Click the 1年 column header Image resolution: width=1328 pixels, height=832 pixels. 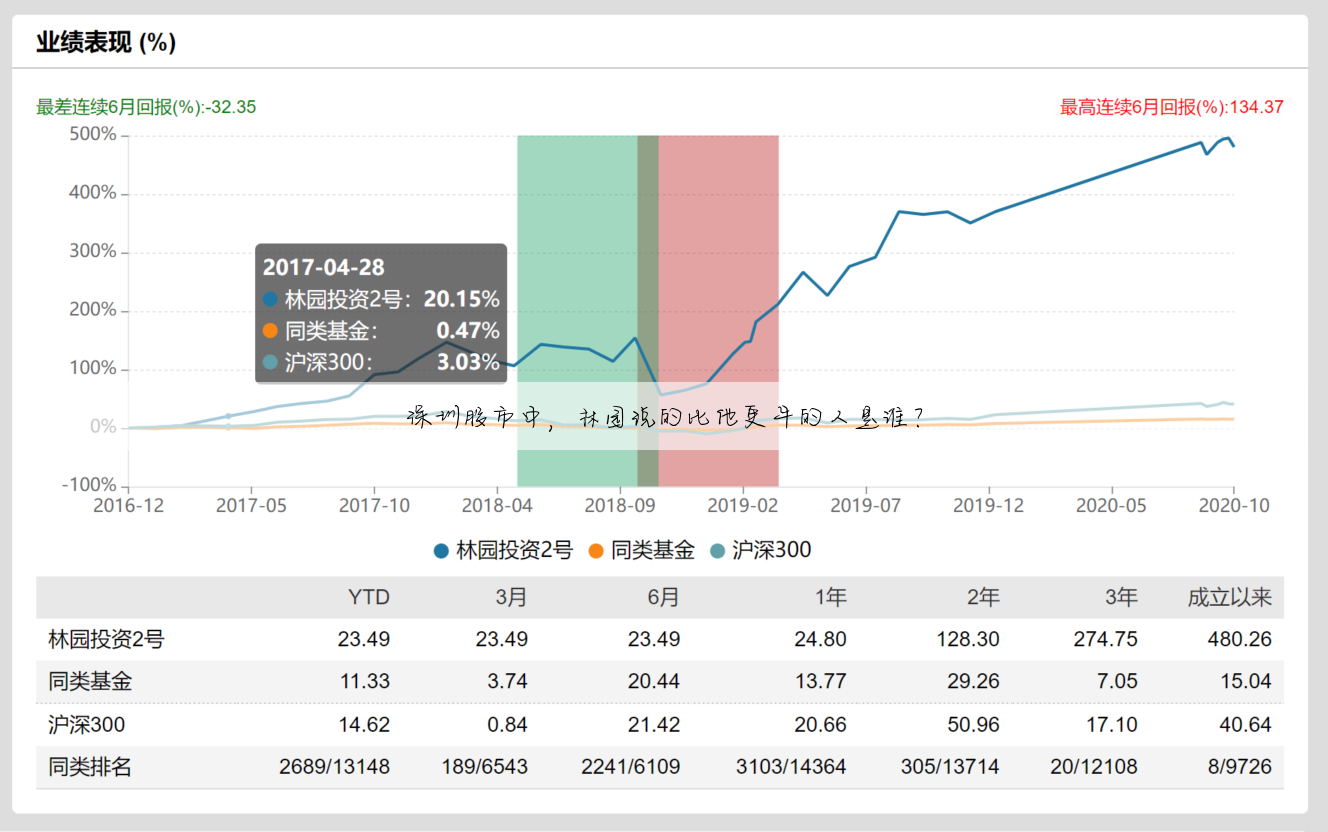pos(829,598)
